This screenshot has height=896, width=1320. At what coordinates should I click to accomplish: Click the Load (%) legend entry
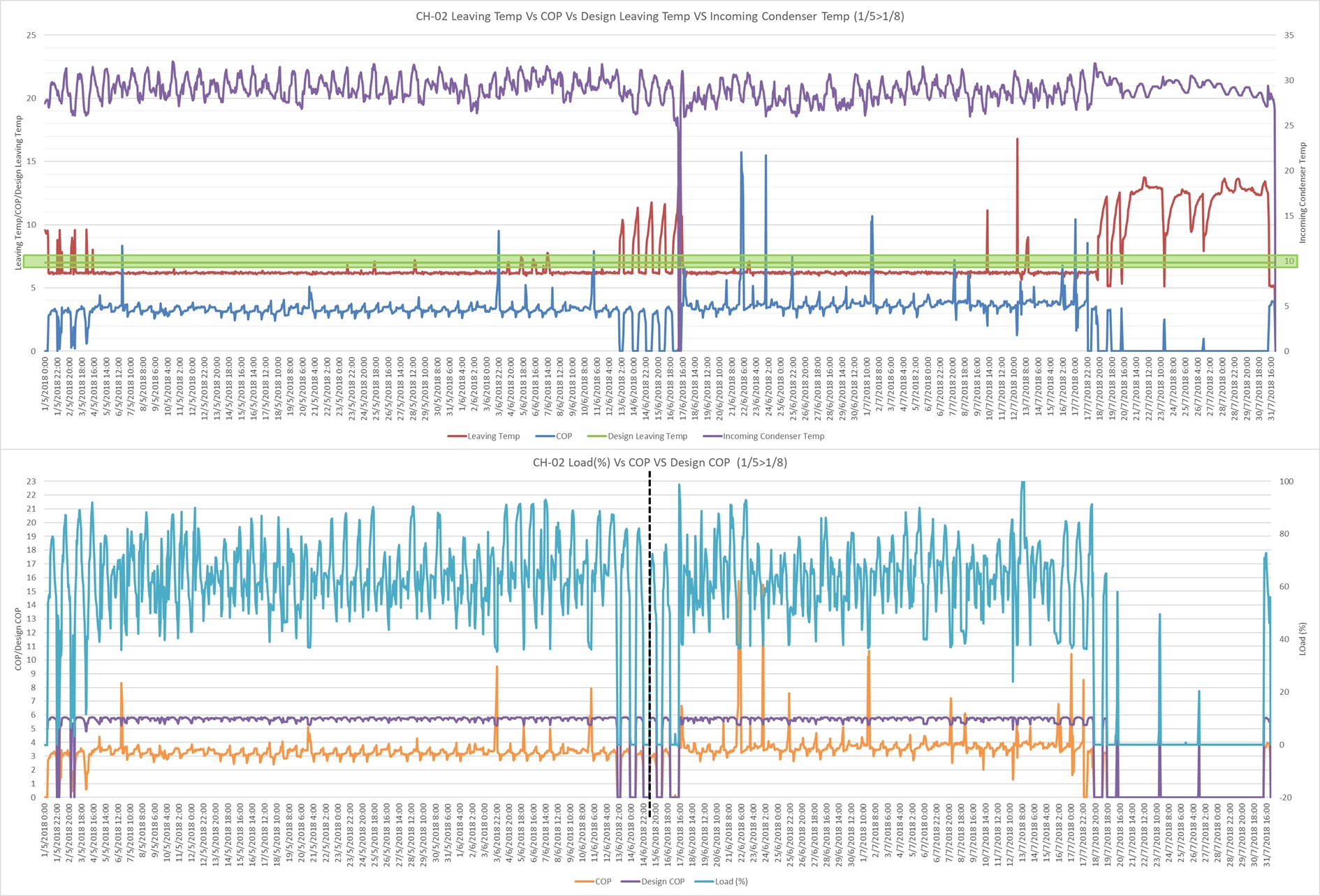(x=731, y=881)
